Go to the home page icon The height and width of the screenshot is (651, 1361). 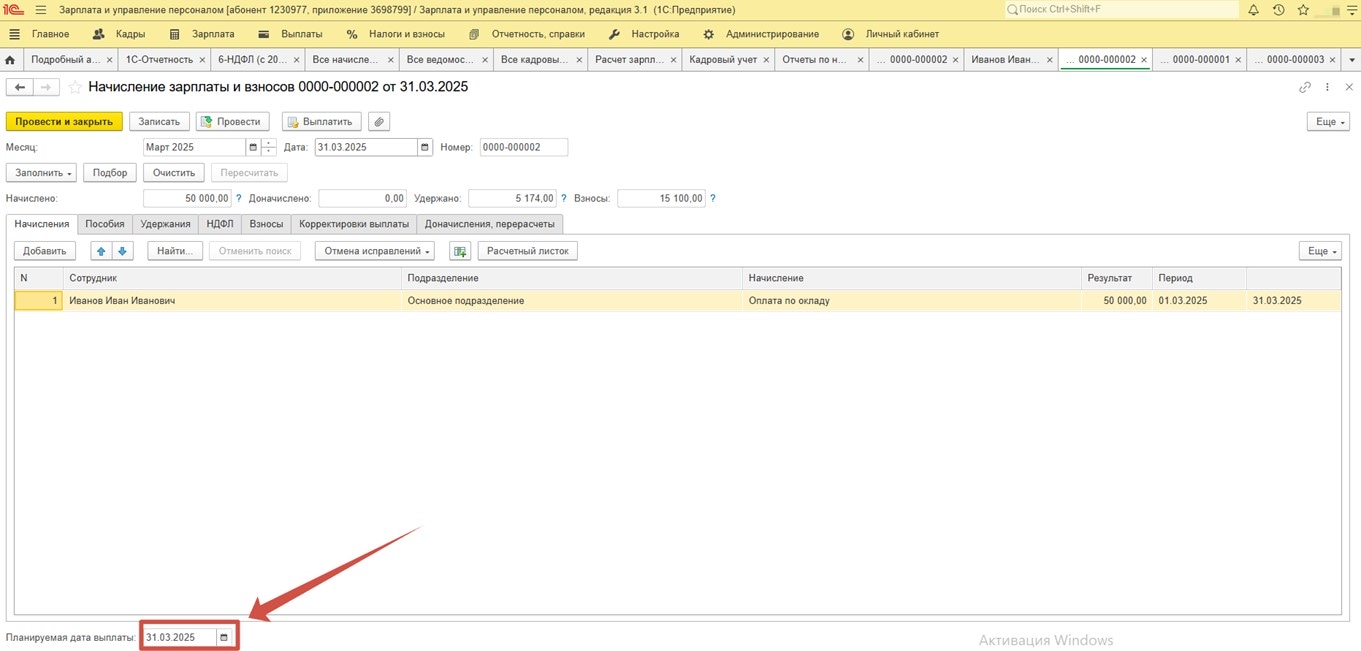[10, 60]
